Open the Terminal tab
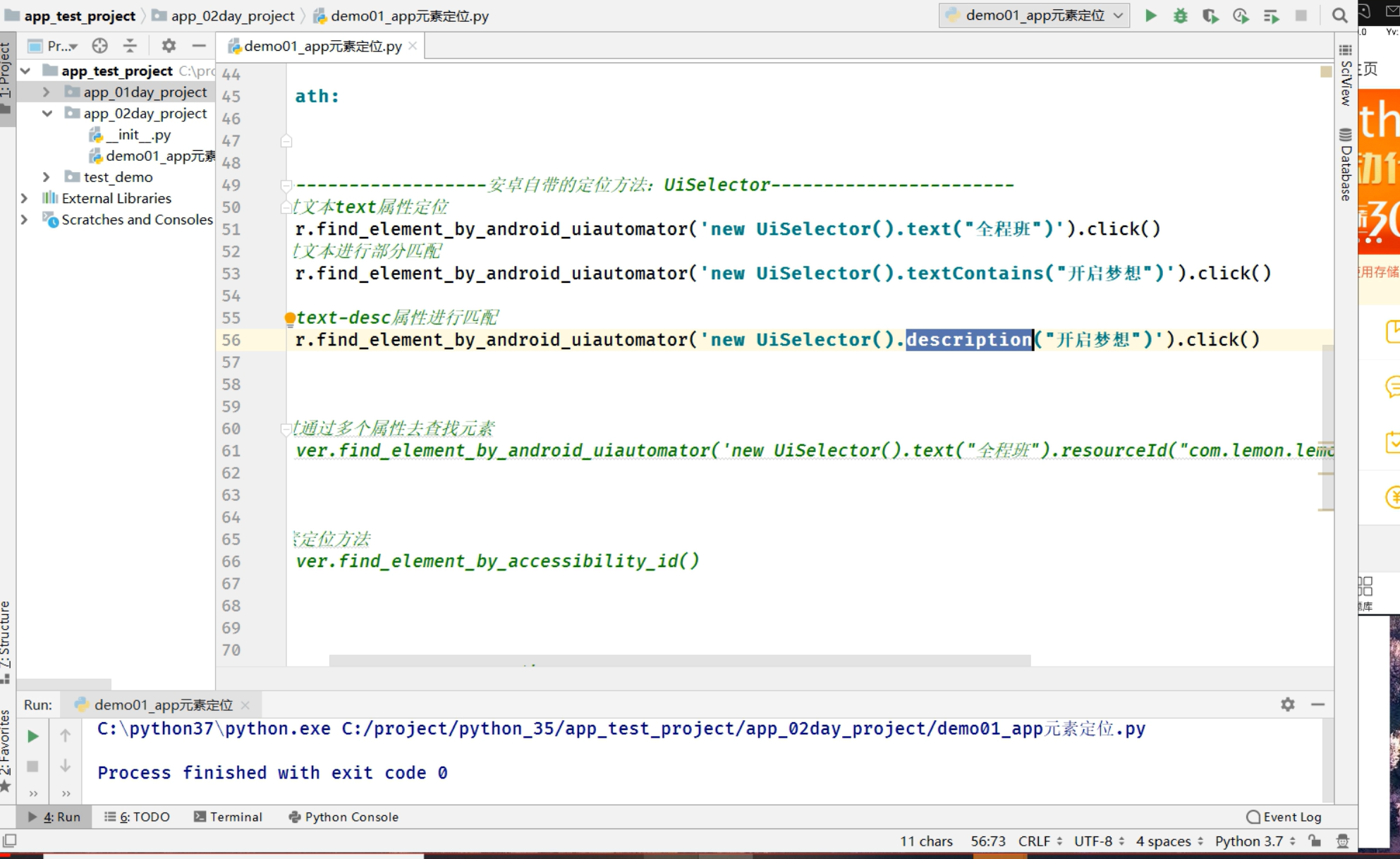 (228, 817)
